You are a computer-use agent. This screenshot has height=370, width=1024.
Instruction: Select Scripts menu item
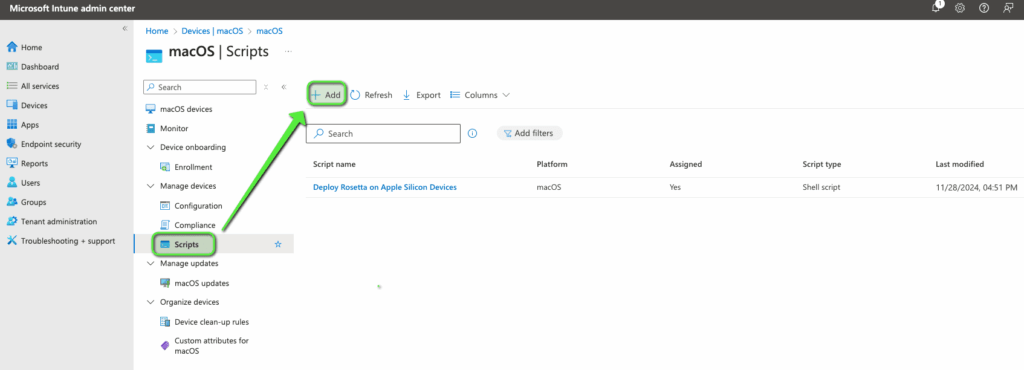tap(185, 244)
